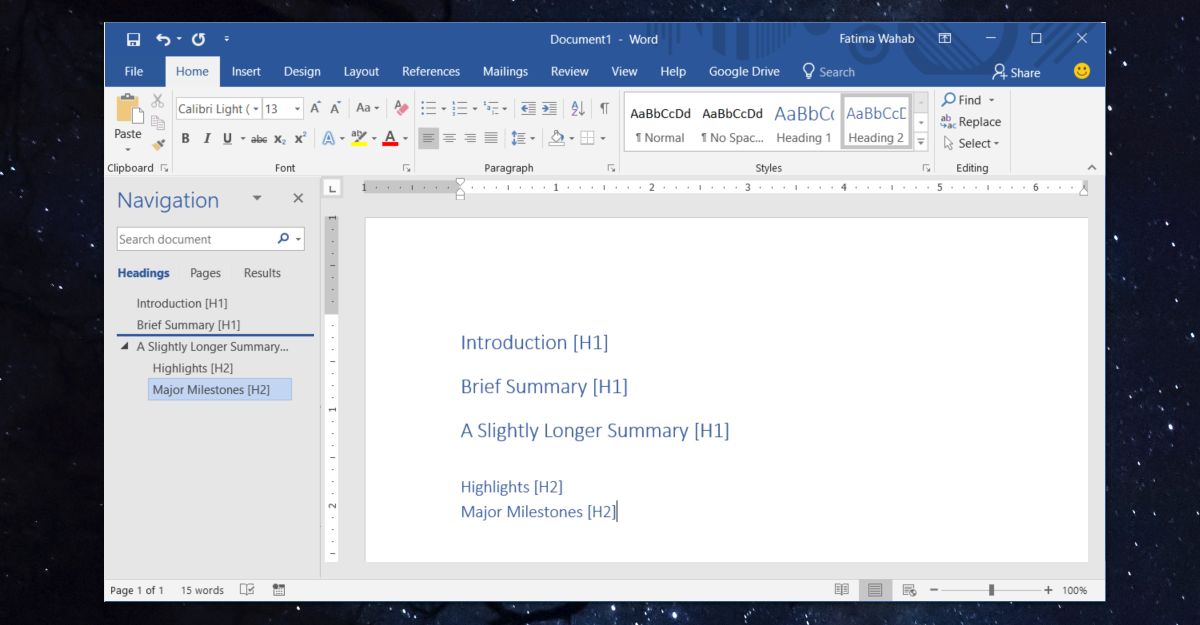Click the Shading paint bucket icon
This screenshot has height=625, width=1200.
pos(557,138)
